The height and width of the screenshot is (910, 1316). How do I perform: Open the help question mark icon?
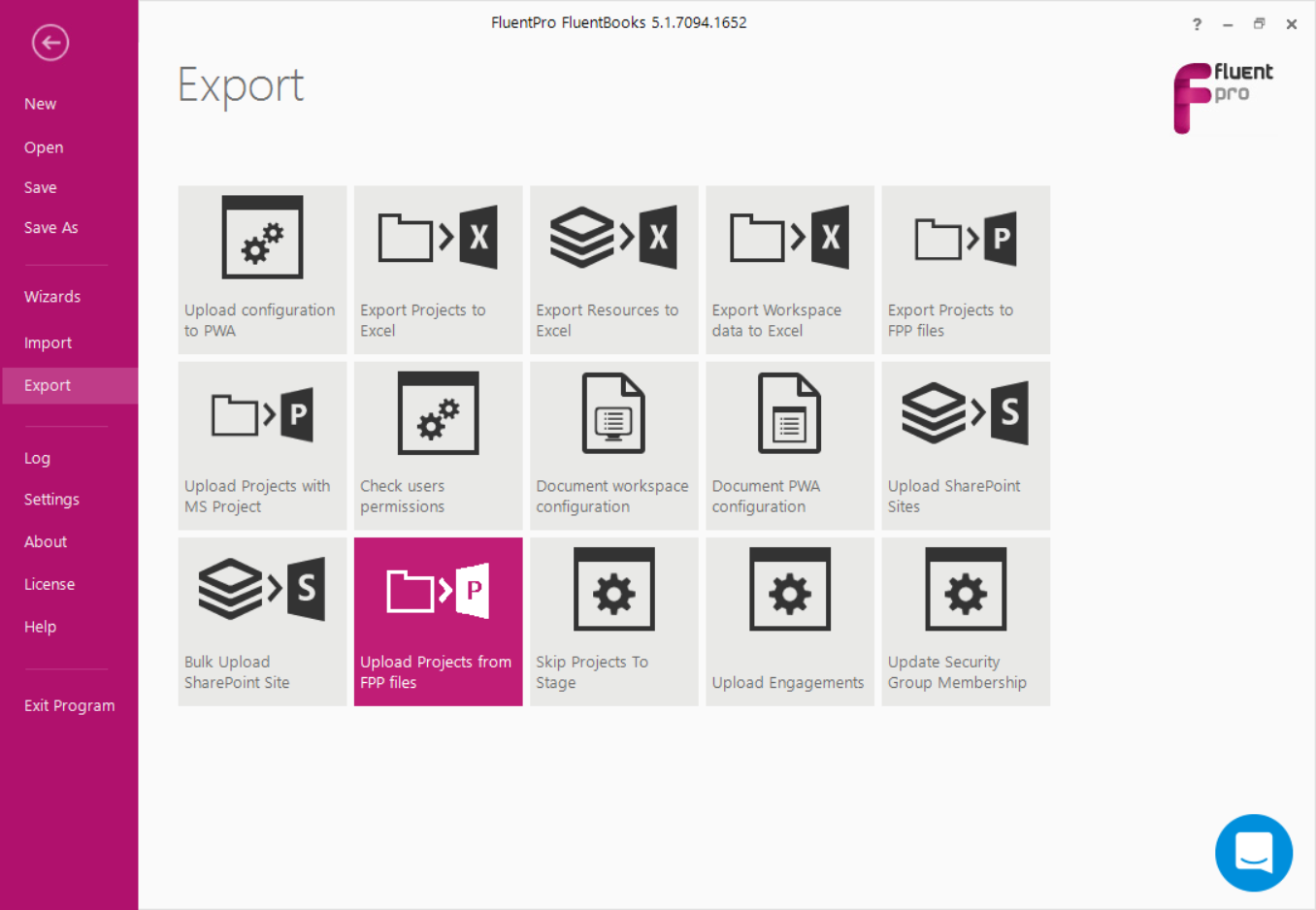1197,24
